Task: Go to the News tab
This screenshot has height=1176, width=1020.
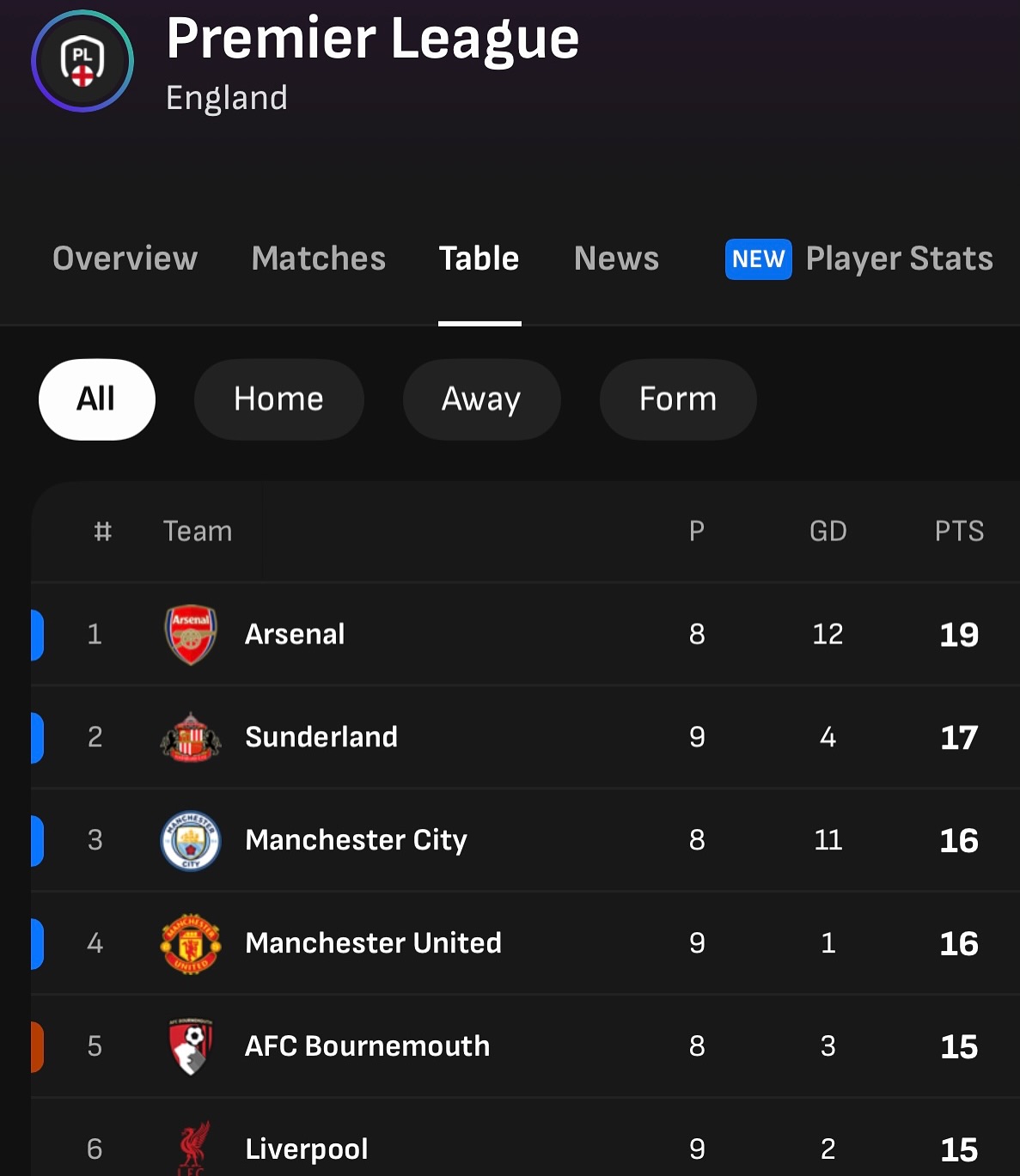Action: point(616,259)
